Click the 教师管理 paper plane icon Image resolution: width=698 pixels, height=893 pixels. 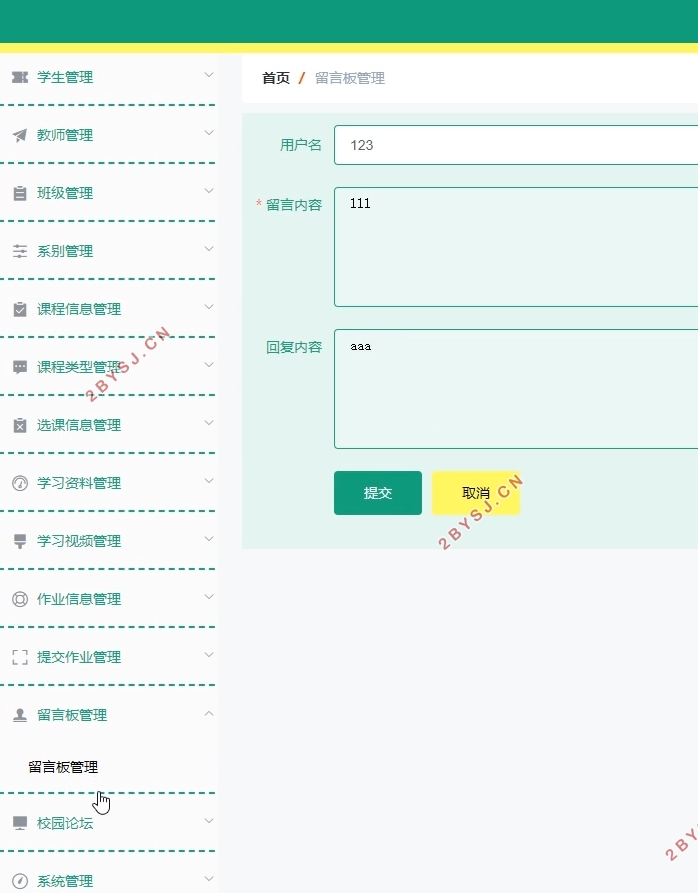click(x=20, y=136)
